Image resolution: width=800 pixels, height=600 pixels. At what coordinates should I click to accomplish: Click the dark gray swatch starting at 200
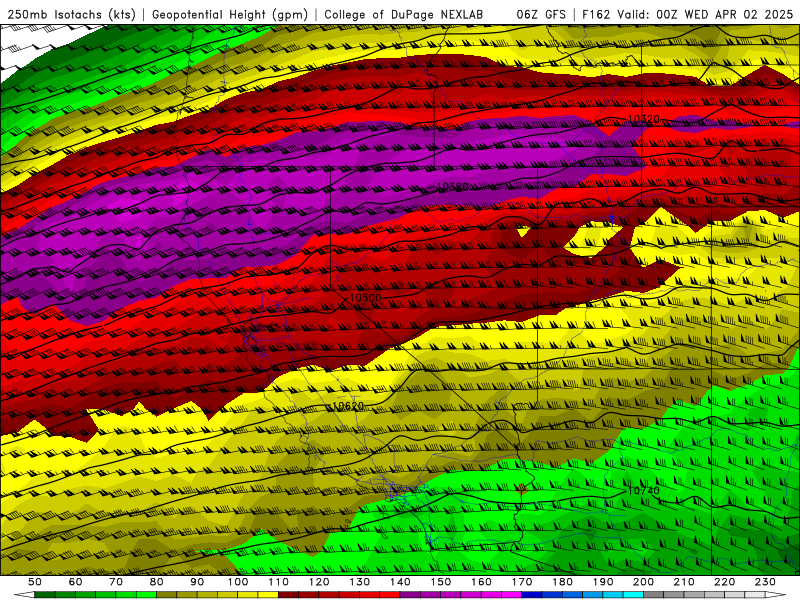pyautogui.click(x=654, y=595)
